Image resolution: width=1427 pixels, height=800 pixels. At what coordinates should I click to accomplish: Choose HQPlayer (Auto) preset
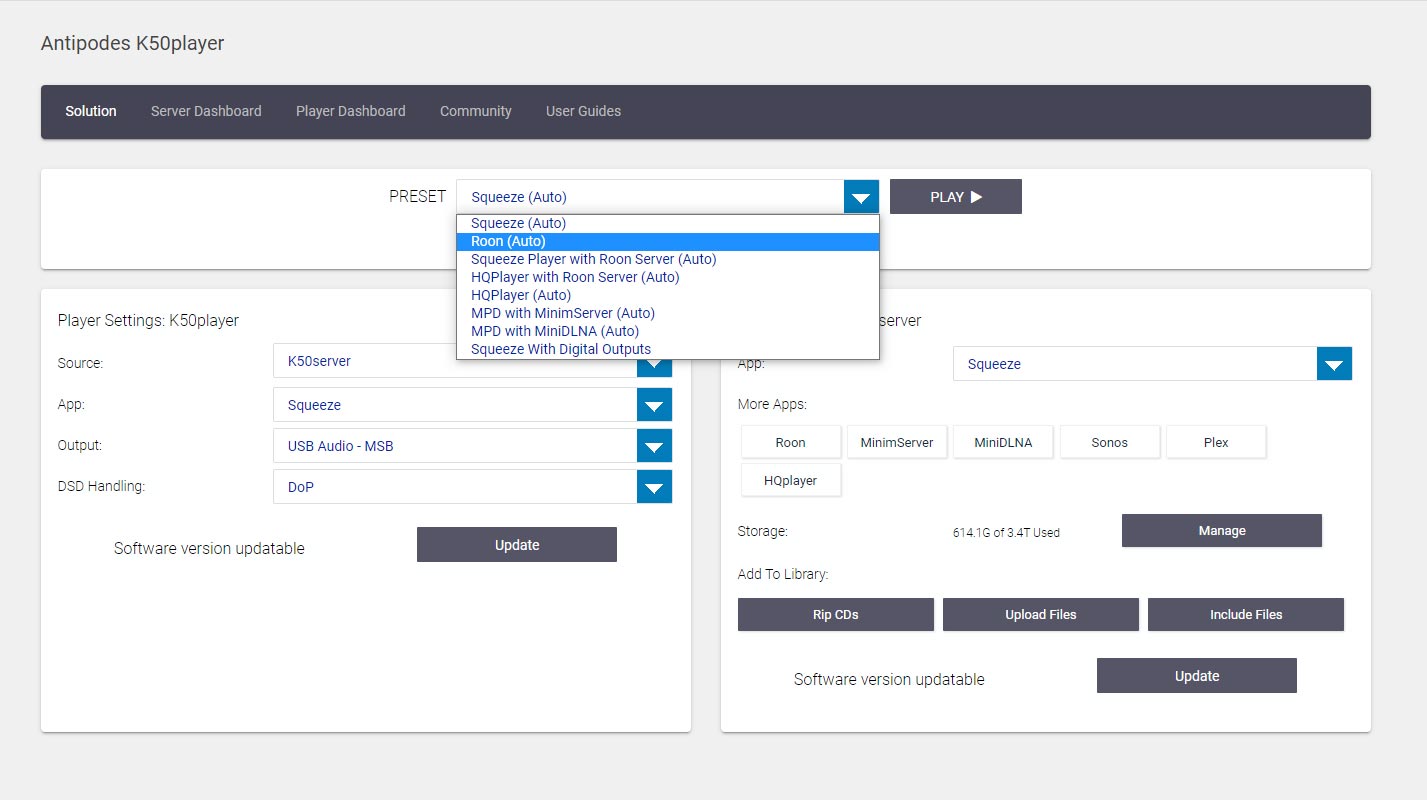coord(668,295)
